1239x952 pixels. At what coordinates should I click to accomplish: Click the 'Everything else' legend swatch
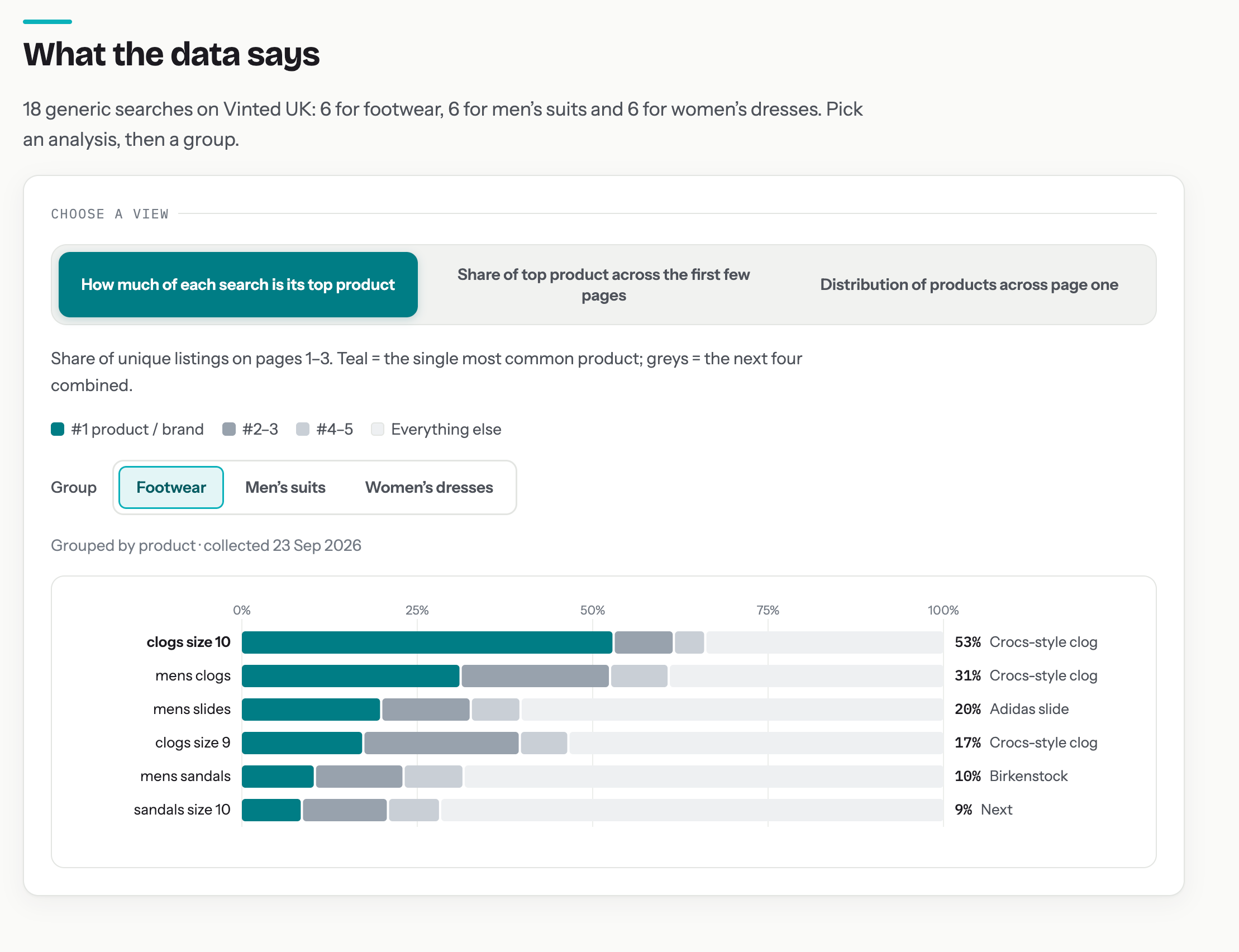pos(377,429)
